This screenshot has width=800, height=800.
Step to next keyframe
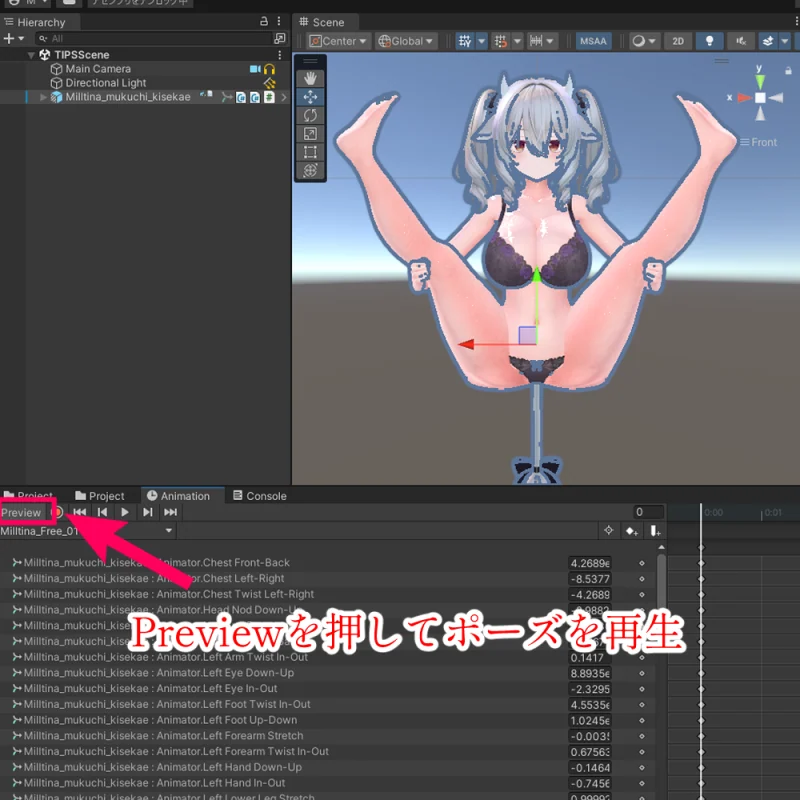[x=147, y=512]
